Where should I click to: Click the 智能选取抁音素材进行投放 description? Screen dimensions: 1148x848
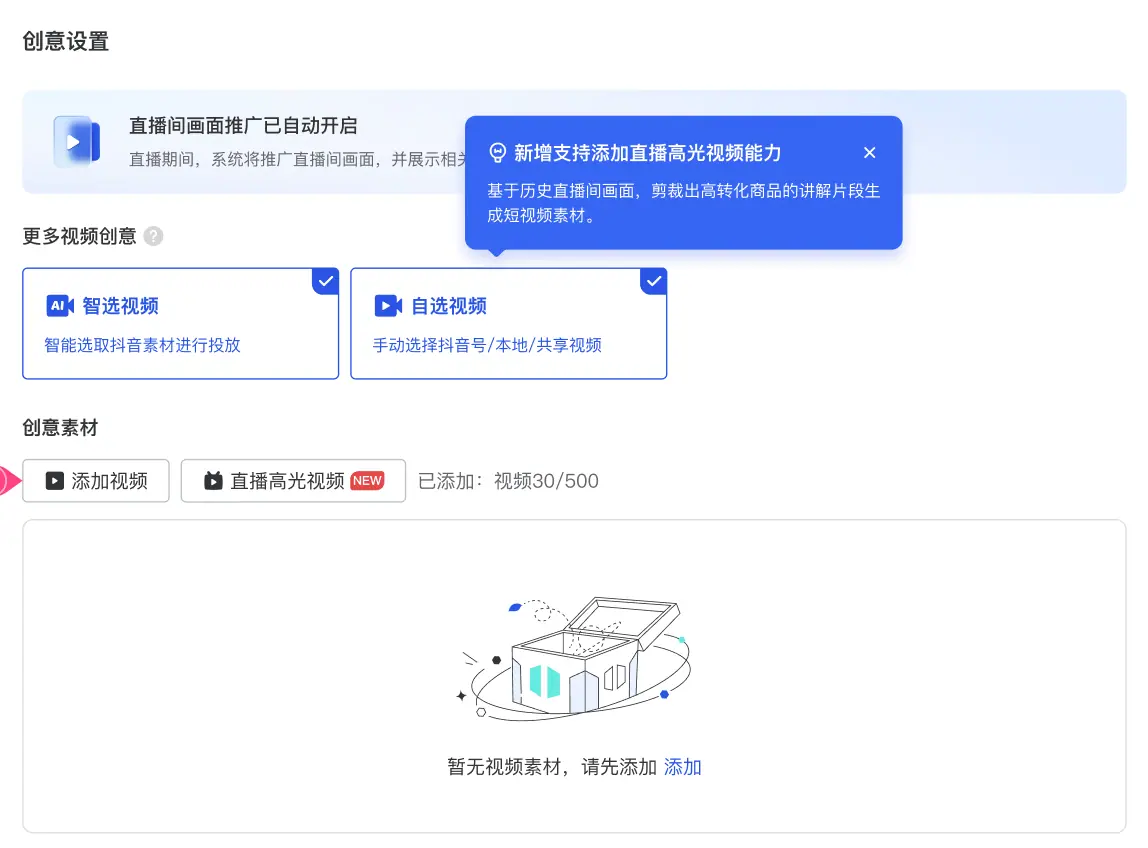[x=142, y=345]
